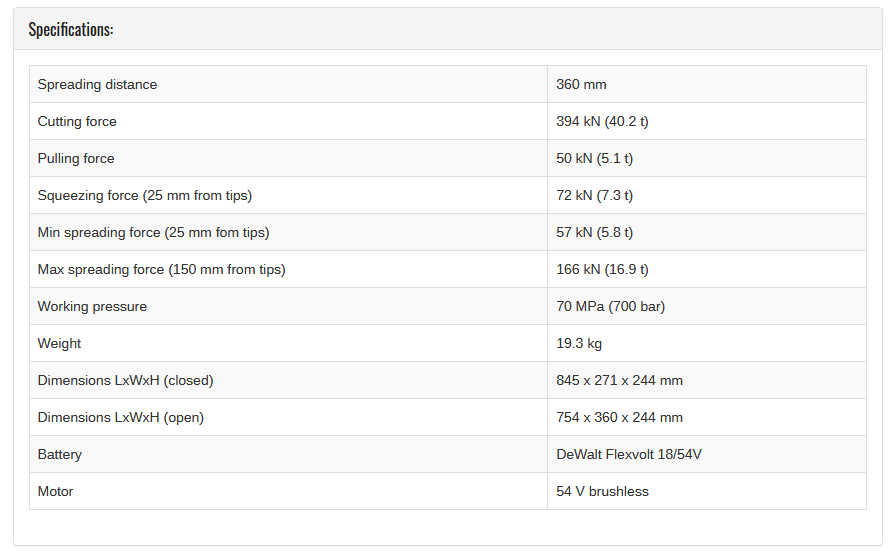Click the Specifications panel heading

click(x=71, y=29)
